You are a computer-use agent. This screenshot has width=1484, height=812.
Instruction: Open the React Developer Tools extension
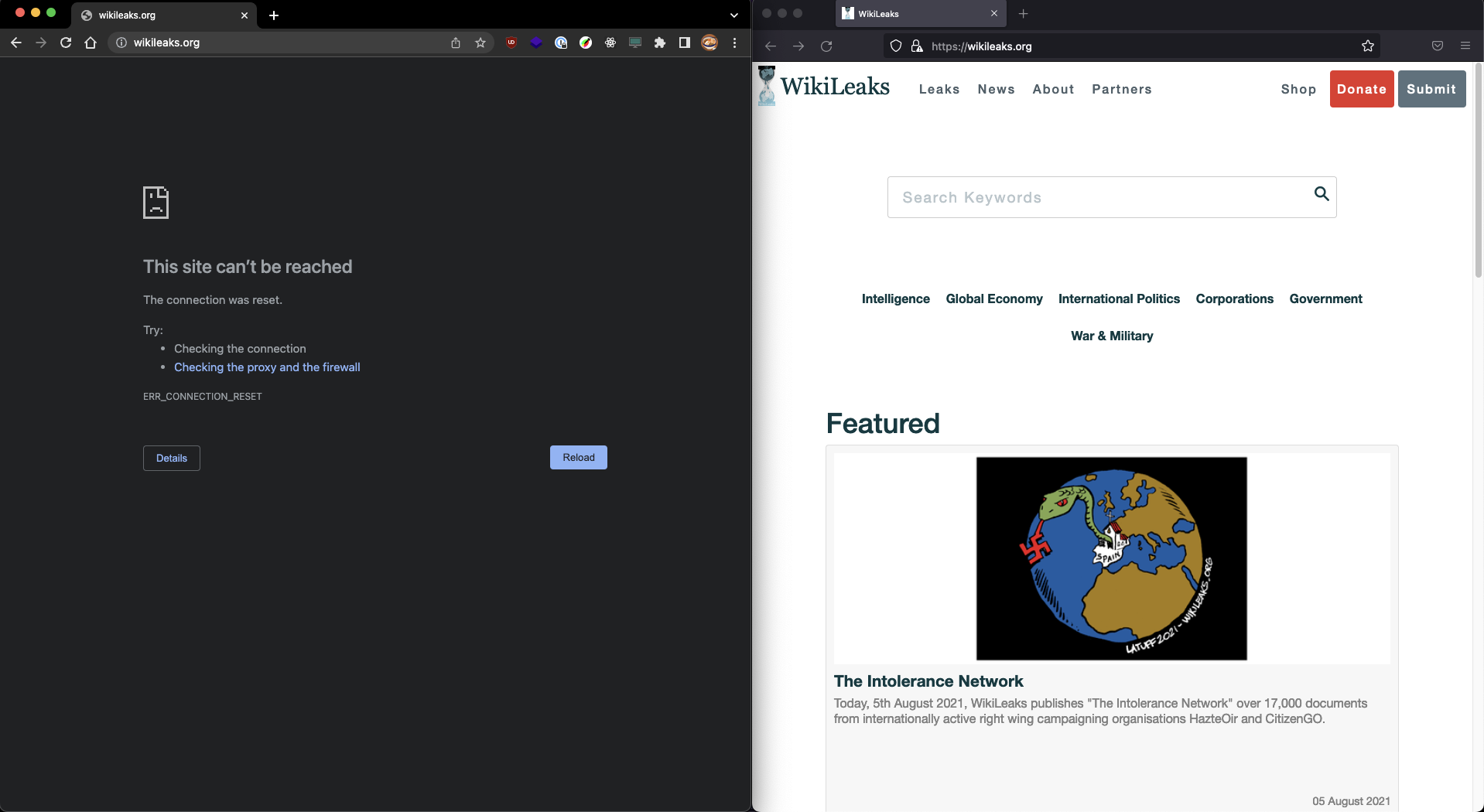point(610,43)
